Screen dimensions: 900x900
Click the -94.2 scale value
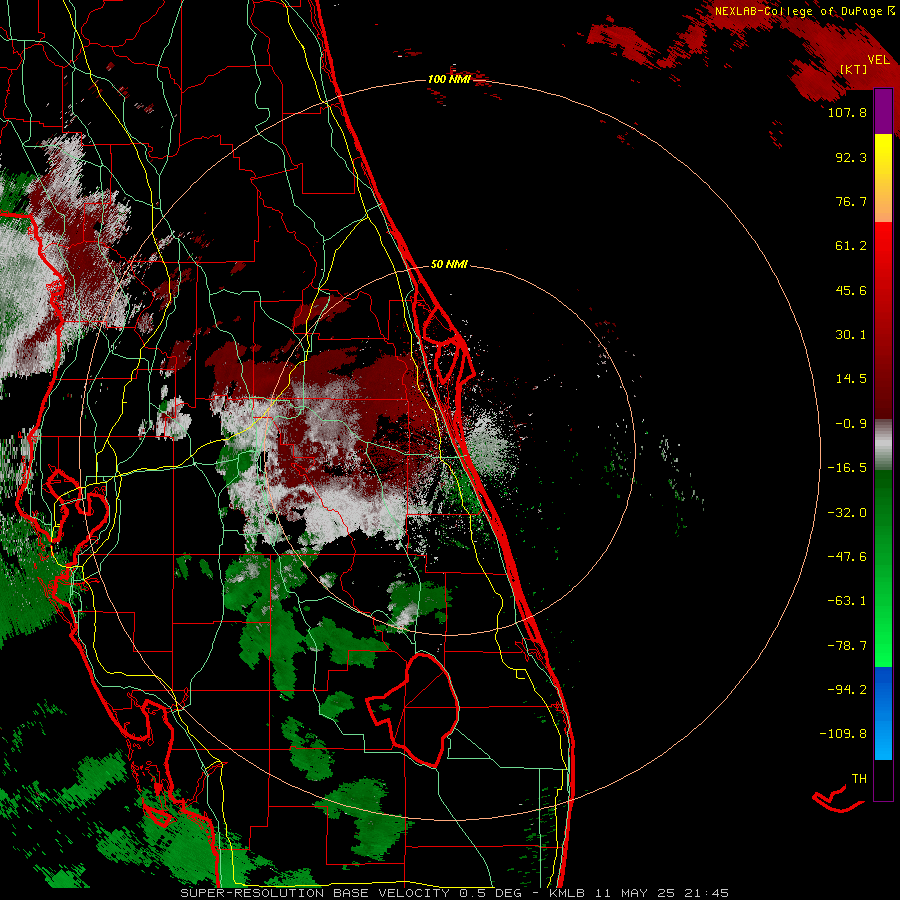click(847, 689)
